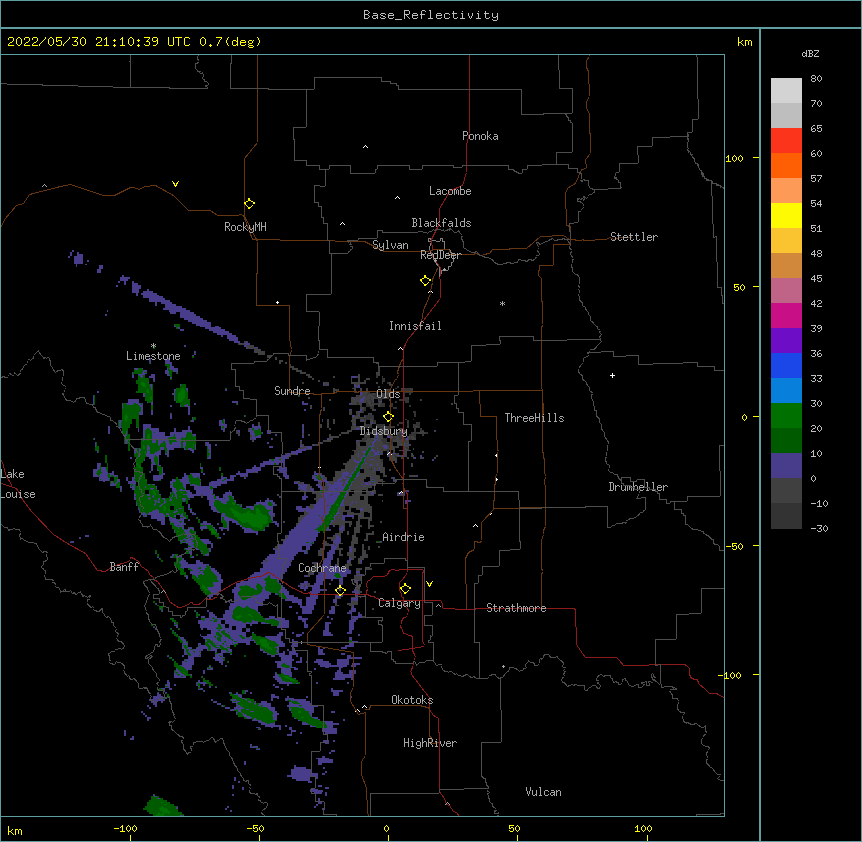Select the magenta 39-42 dBZ legend swatch
This screenshot has height=842, width=862.
786,315
